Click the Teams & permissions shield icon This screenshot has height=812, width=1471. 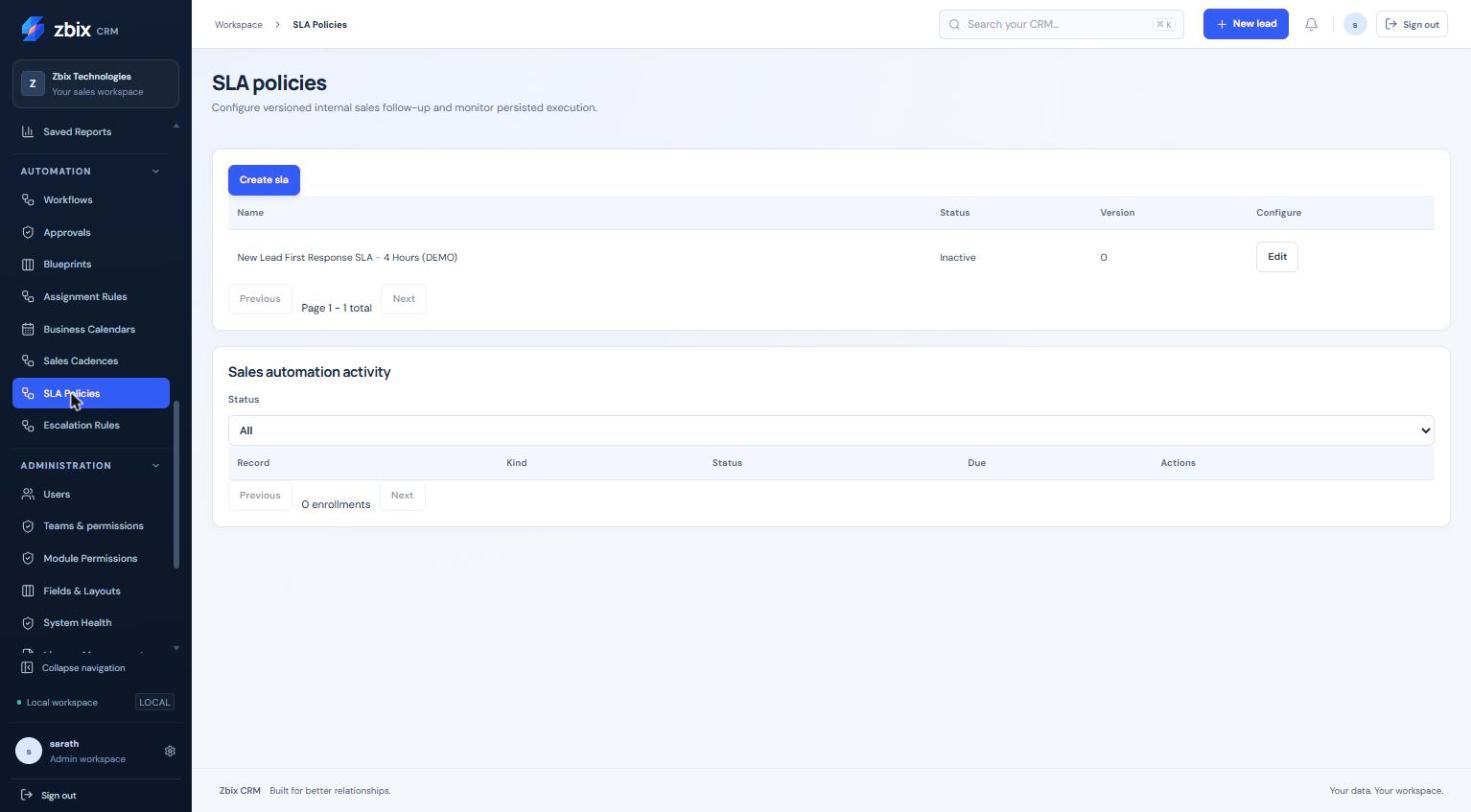pos(28,526)
